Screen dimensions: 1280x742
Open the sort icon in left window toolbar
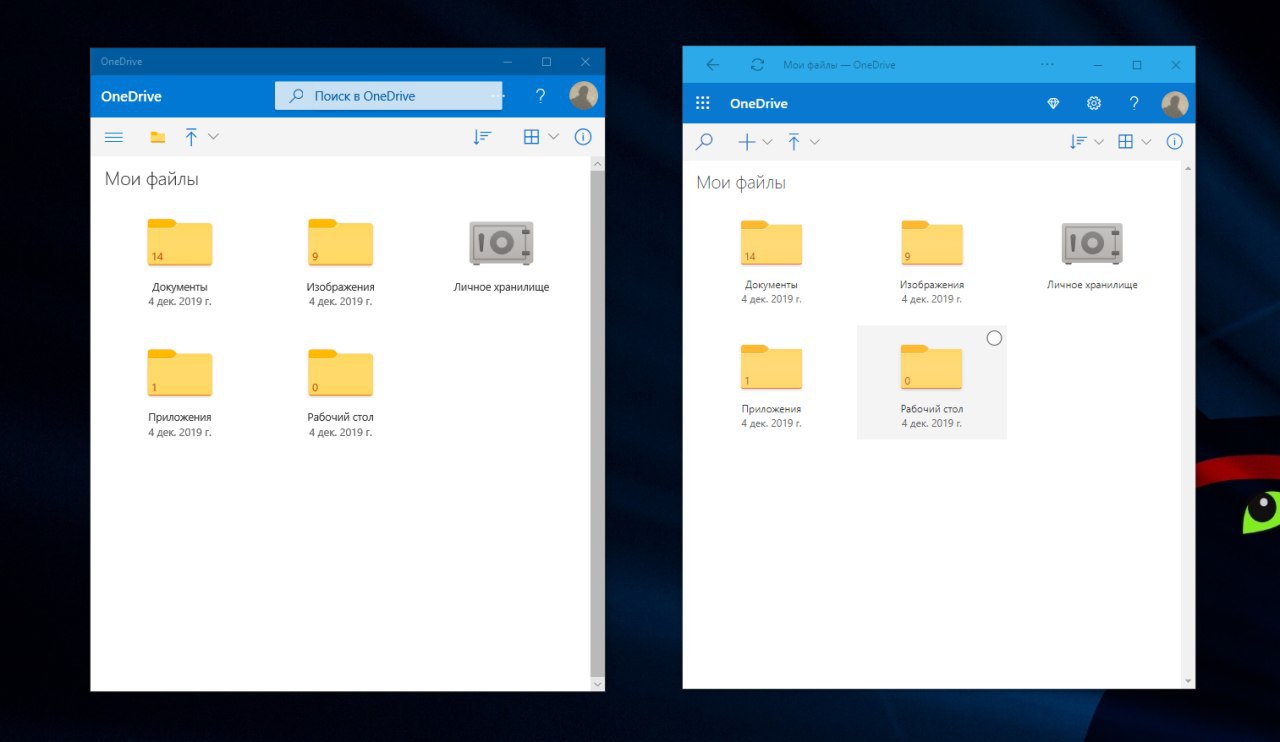[482, 137]
